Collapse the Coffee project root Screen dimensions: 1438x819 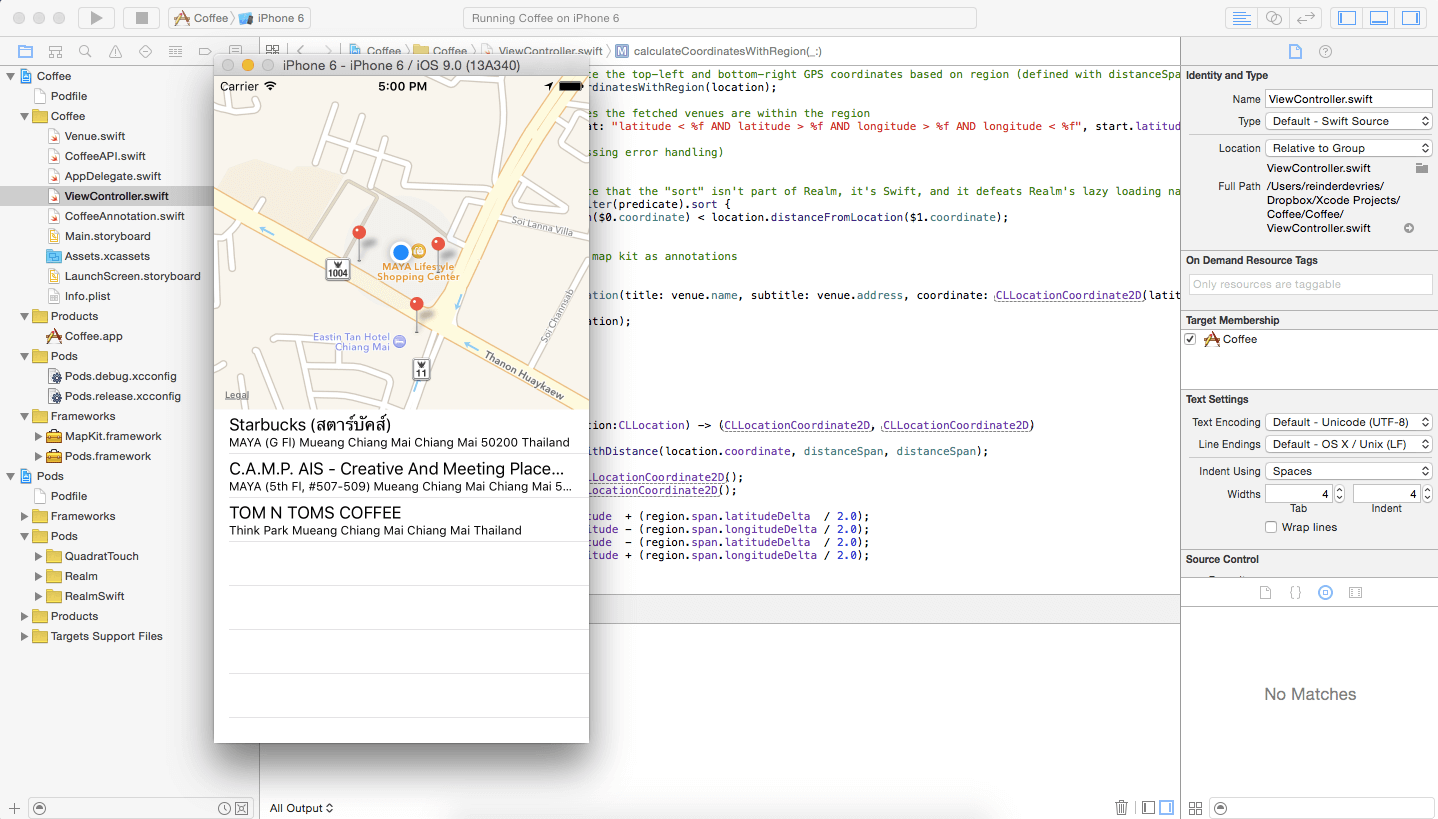coord(10,76)
